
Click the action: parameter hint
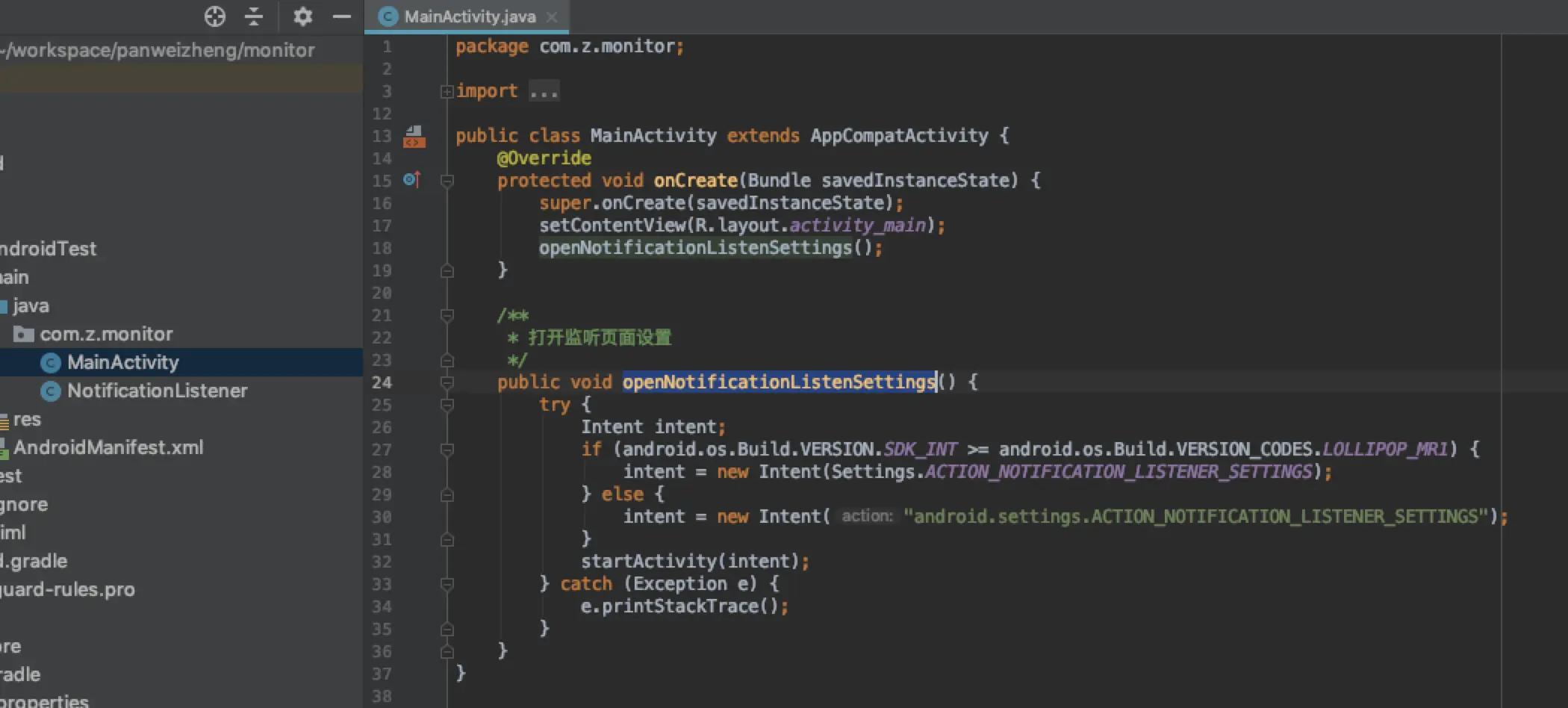(x=867, y=516)
